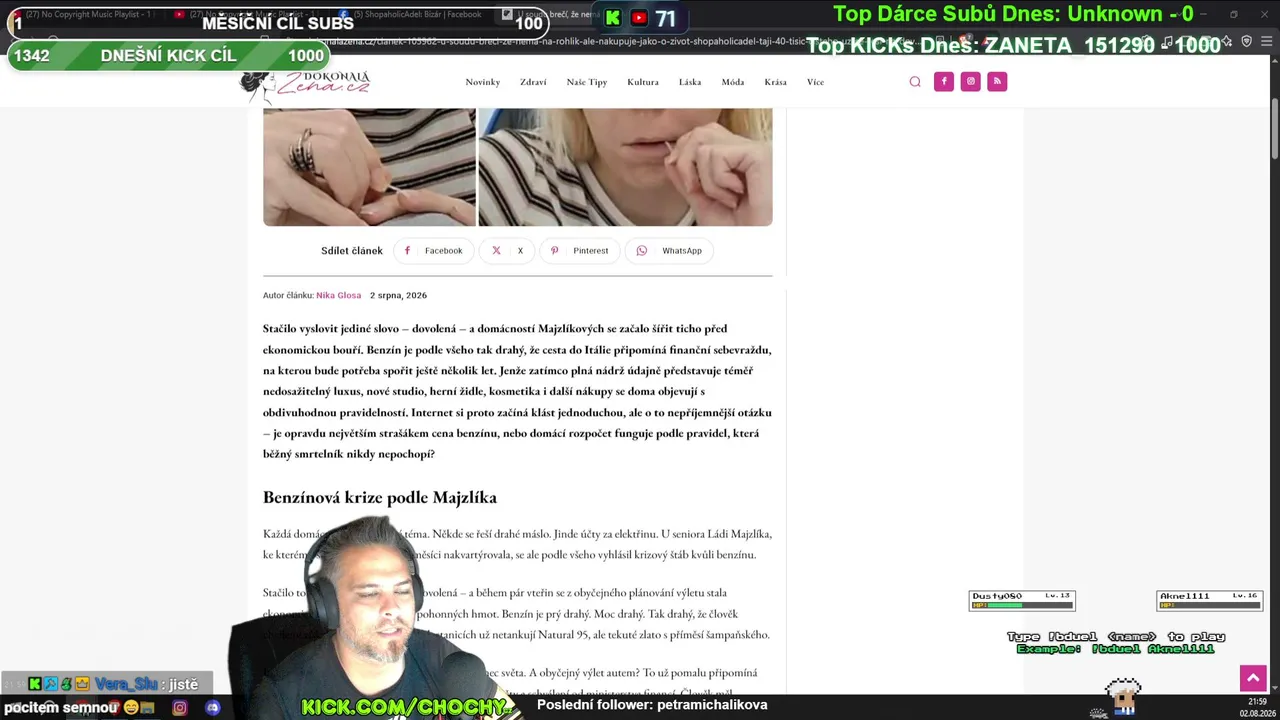Open the Móda menu item
Viewport: 1280px width, 720px height.
tap(733, 82)
